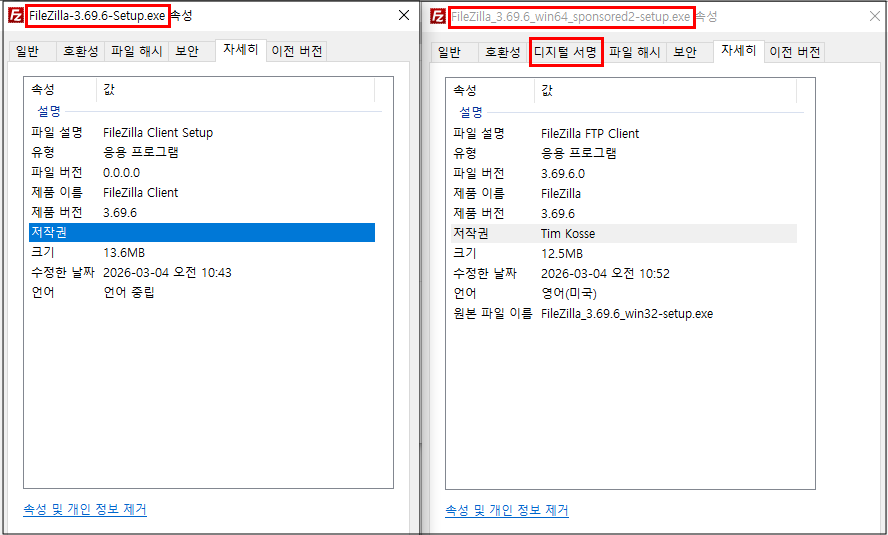The height and width of the screenshot is (535, 888).
Task: Select size value '12.5MB'
Action: click(562, 254)
